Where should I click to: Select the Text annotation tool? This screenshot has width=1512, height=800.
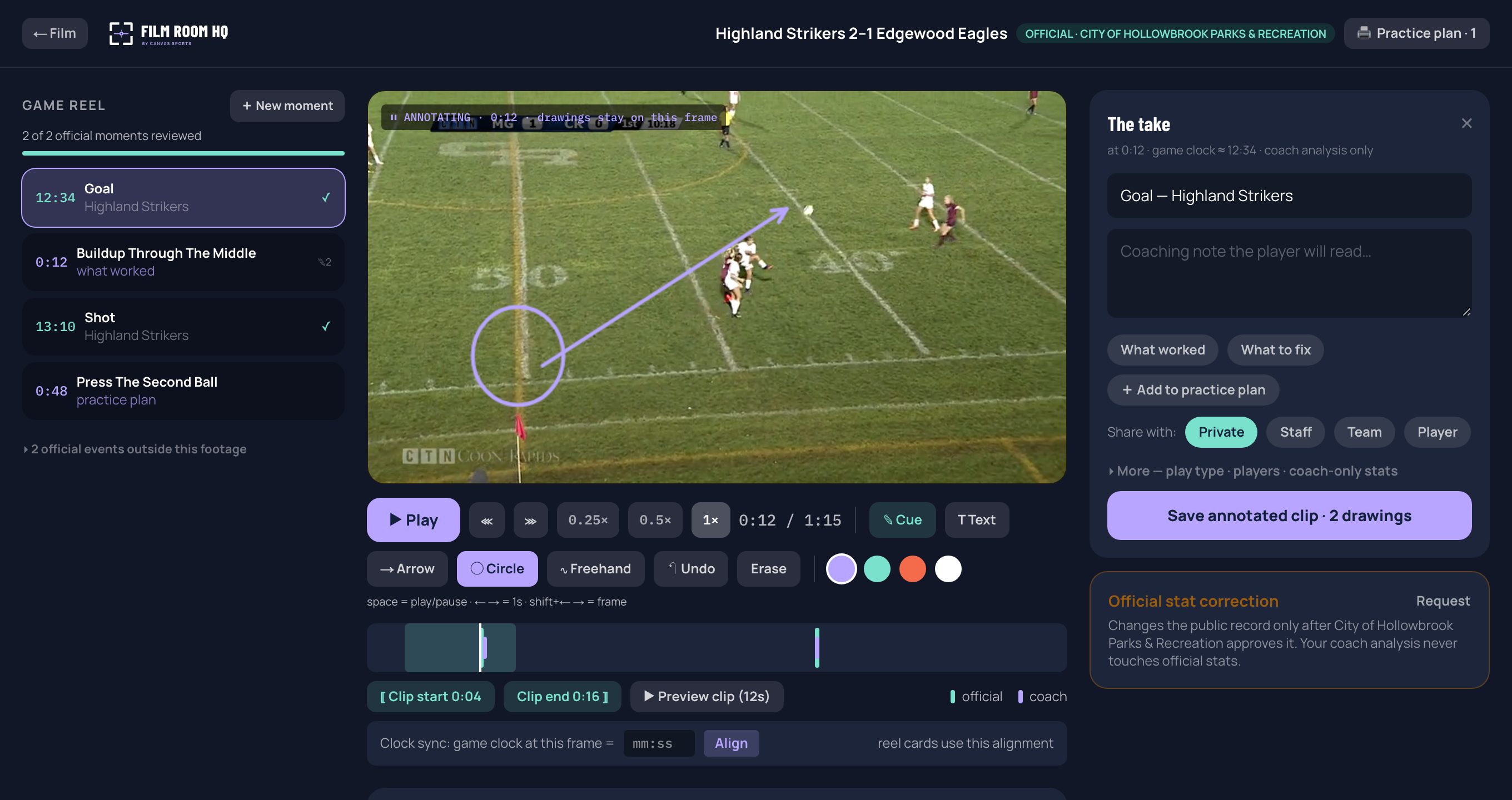pyautogui.click(x=977, y=520)
